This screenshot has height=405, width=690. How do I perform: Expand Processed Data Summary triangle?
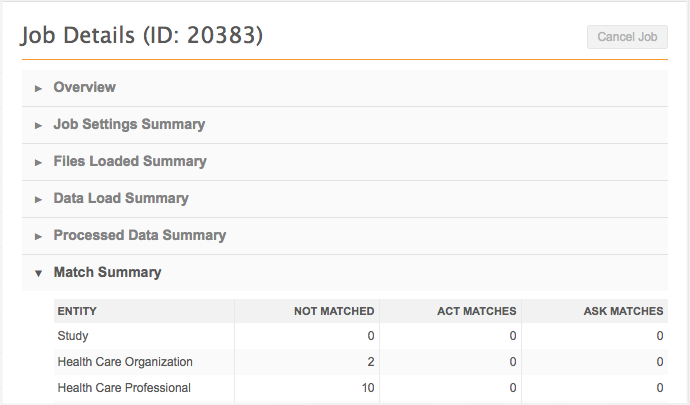pyautogui.click(x=38, y=236)
